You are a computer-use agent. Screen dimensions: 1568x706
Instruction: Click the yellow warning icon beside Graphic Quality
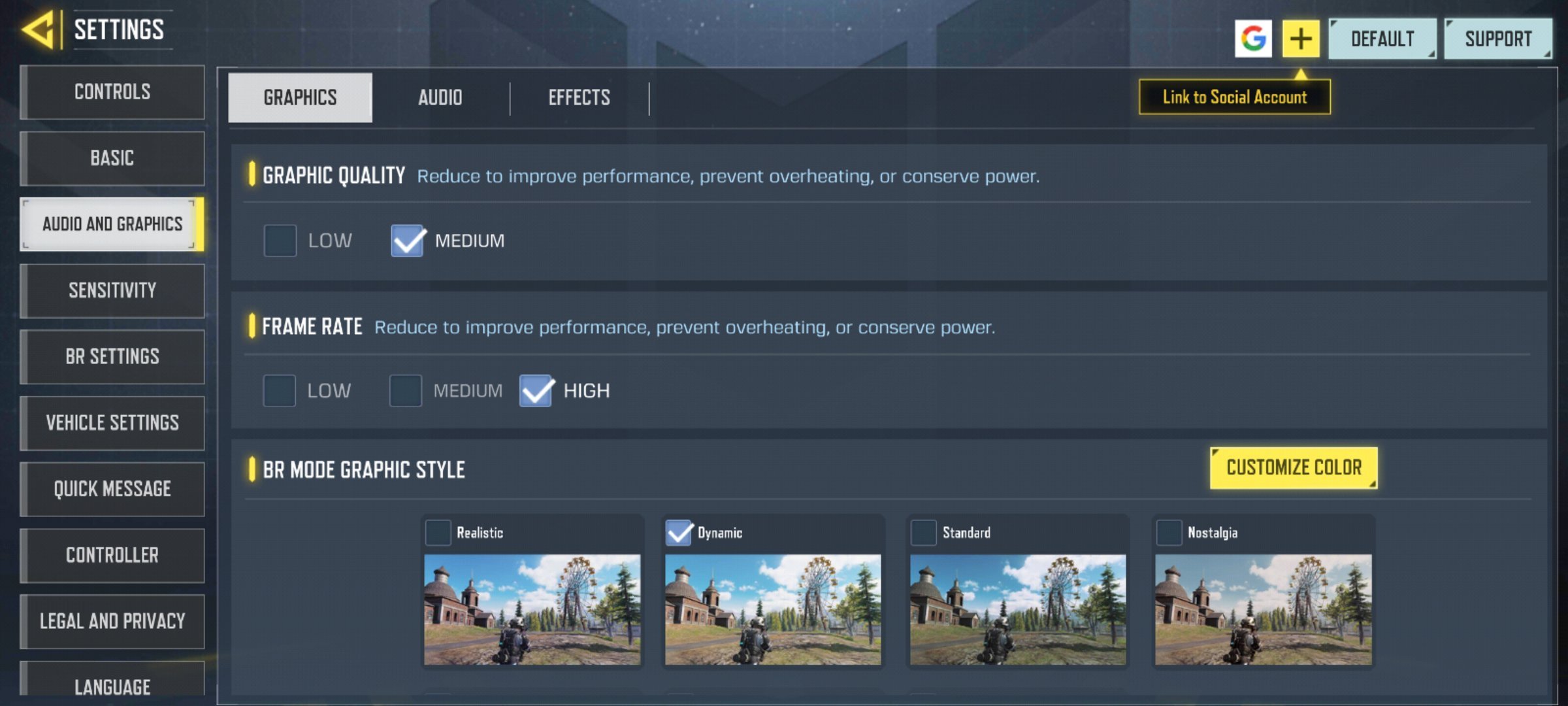pos(250,175)
